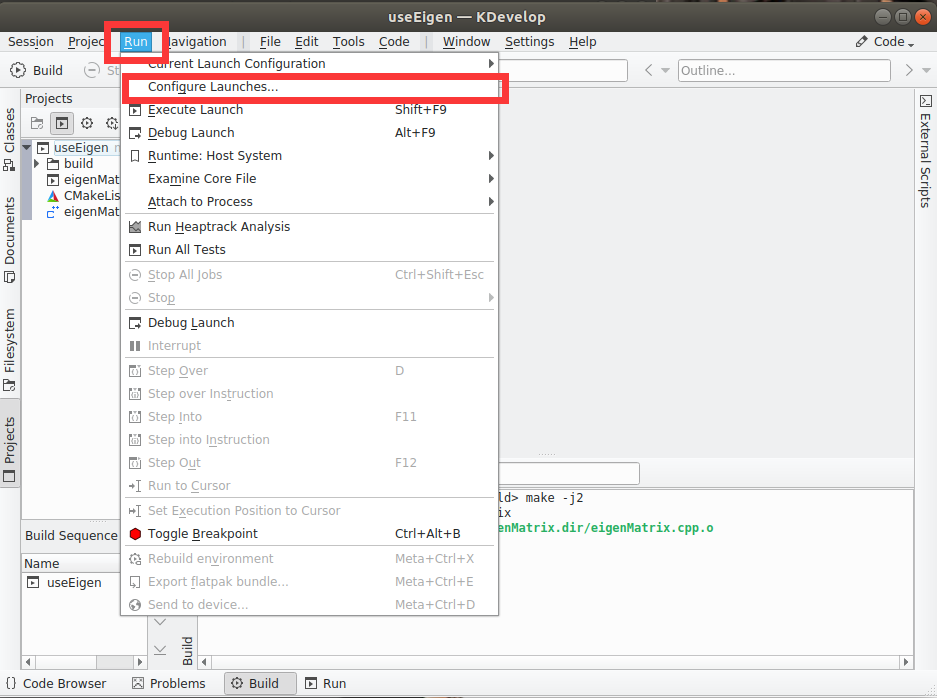Click the right scroll arrow of build output scrollbar
937x698 pixels.
pos(906,662)
